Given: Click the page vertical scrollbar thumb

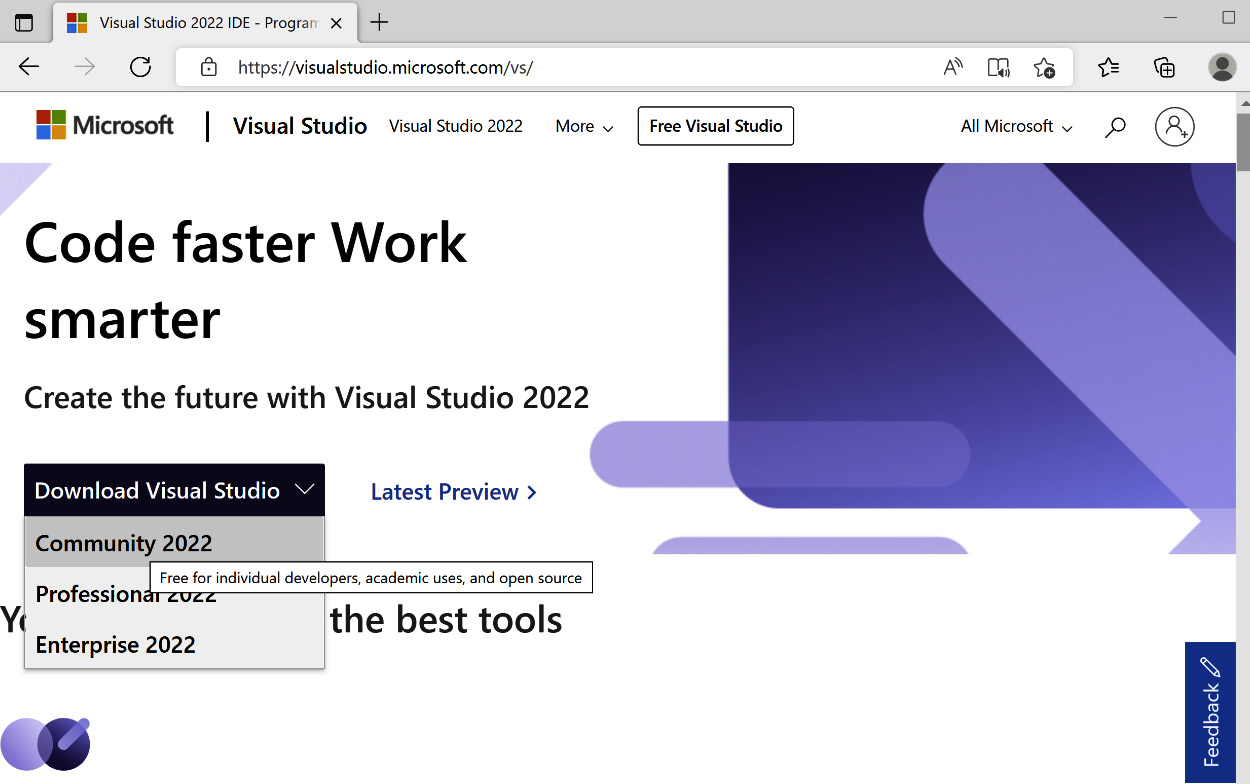Looking at the screenshot, I should tap(1243, 142).
